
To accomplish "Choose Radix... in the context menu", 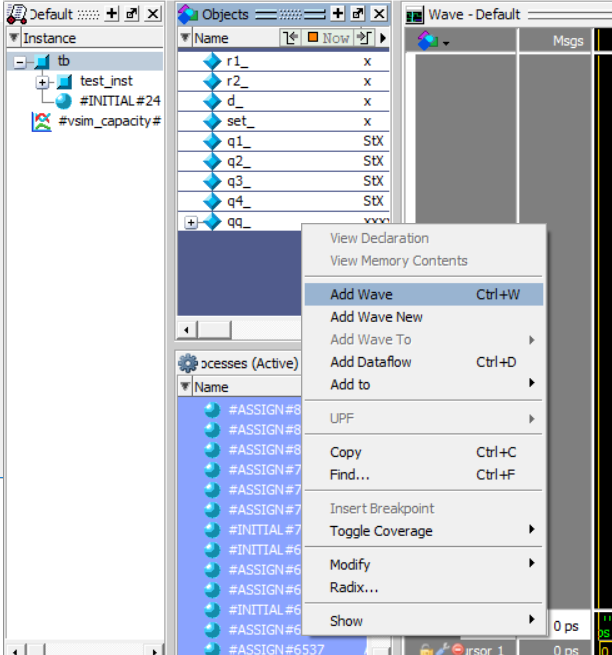I will pos(424,588).
